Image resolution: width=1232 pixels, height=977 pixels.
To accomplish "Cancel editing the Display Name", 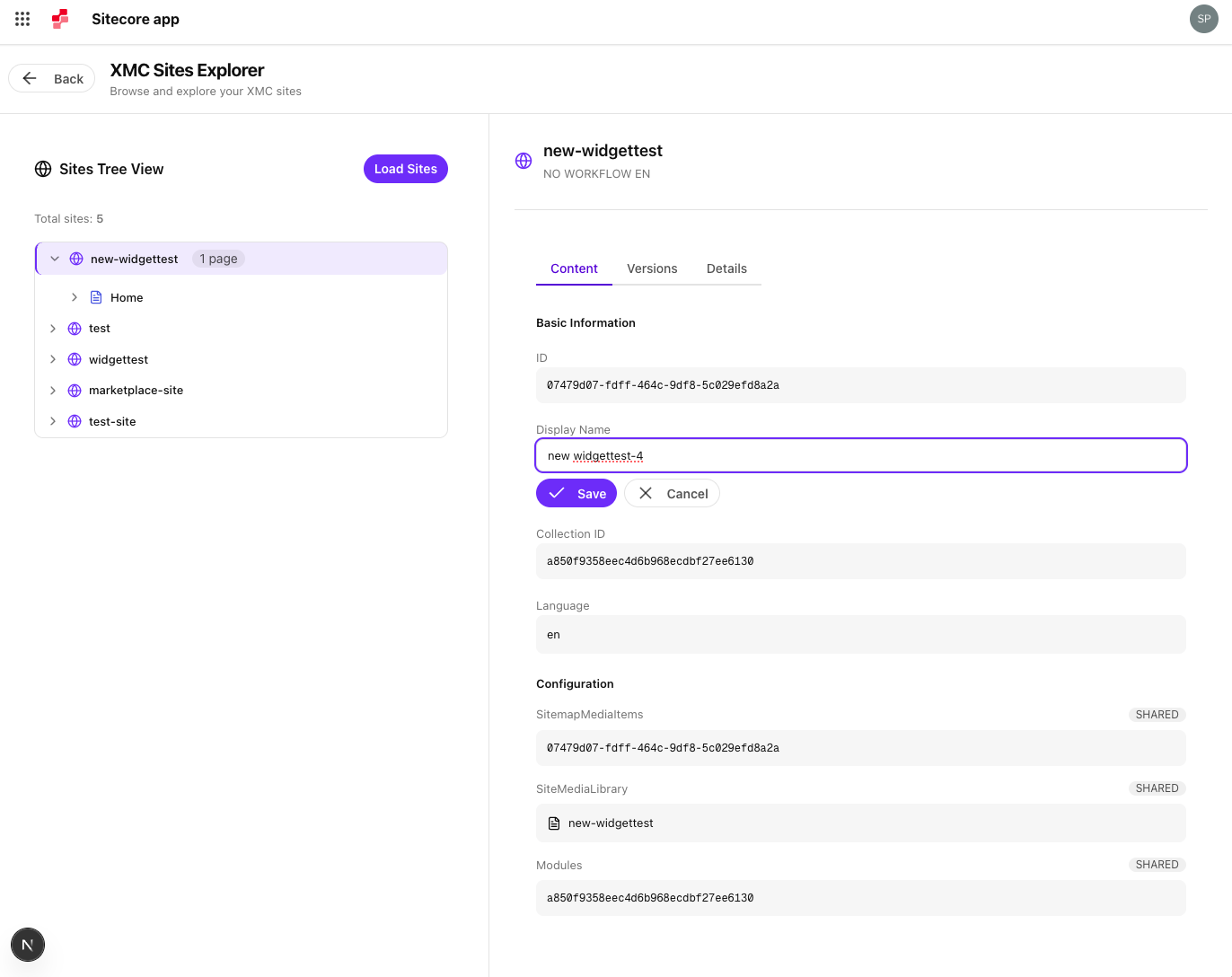I will coord(672,493).
